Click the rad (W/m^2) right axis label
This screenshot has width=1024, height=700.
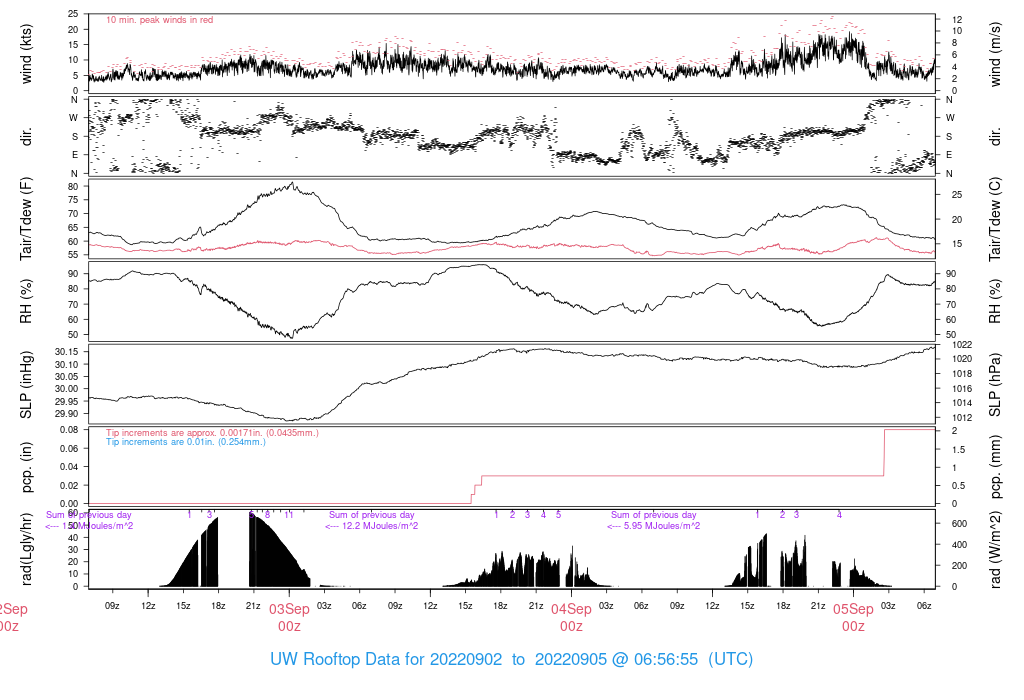995,549
